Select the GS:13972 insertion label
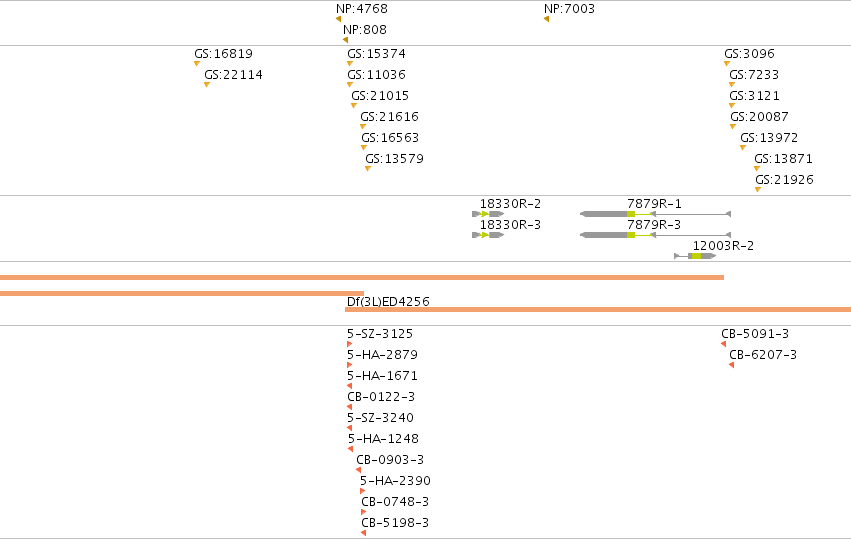Screen dimensions: 851x539 point(769,138)
